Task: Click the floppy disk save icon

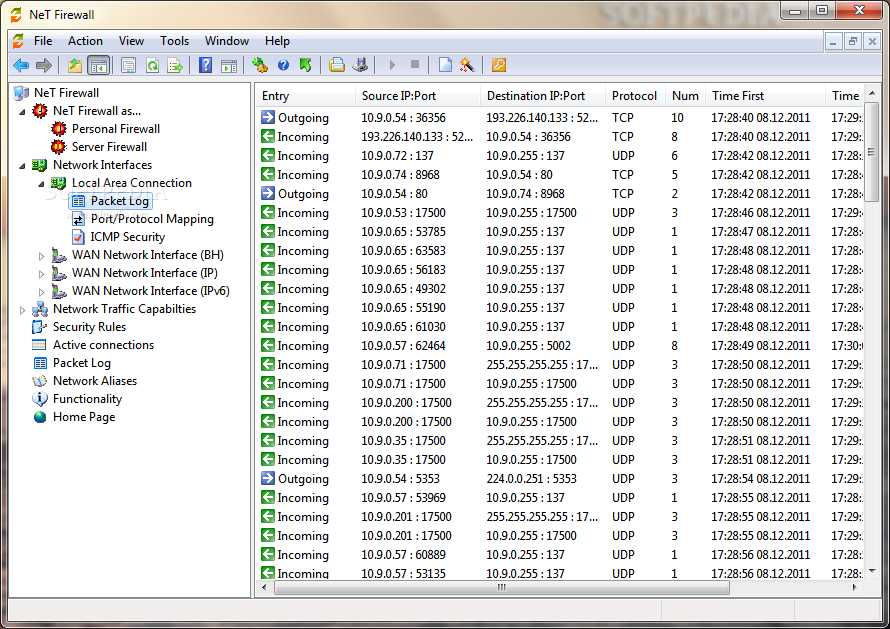Action: click(x=360, y=65)
